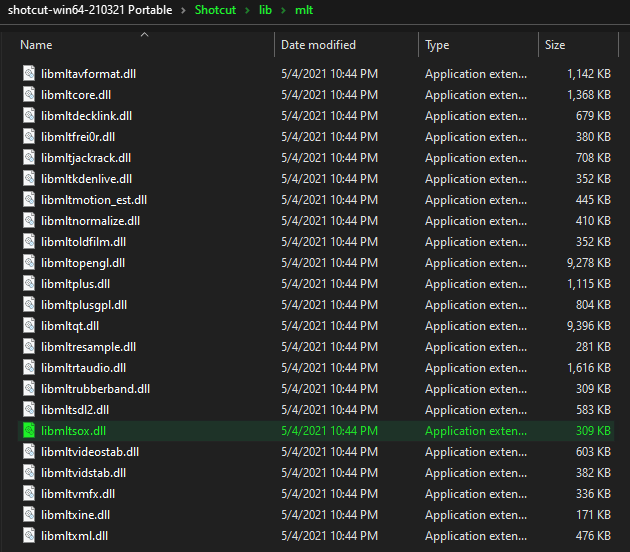Select the file name libmltresample.dll
Image resolution: width=630 pixels, height=552 pixels.
[x=88, y=347]
